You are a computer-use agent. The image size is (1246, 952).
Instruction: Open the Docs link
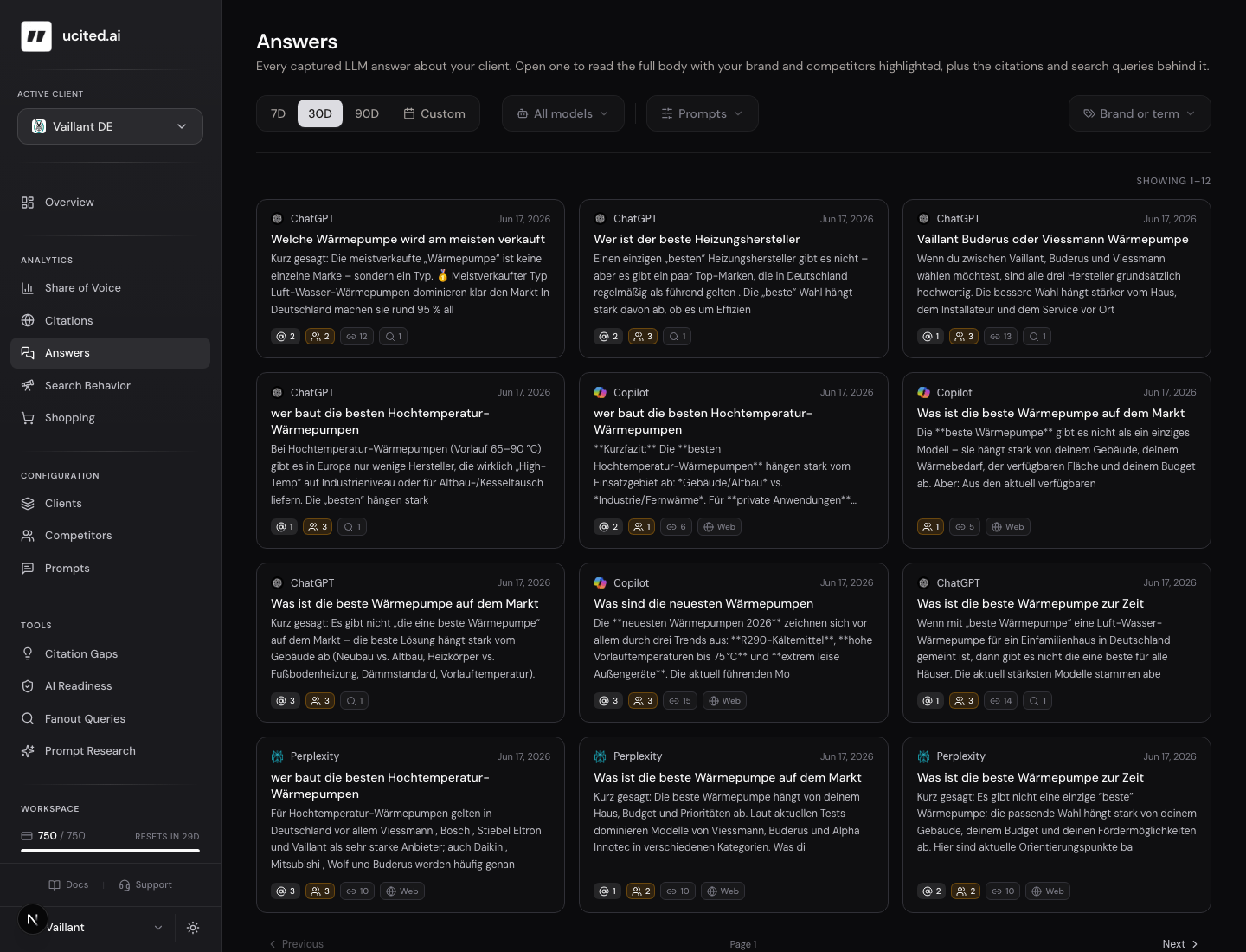pyautogui.click(x=68, y=885)
